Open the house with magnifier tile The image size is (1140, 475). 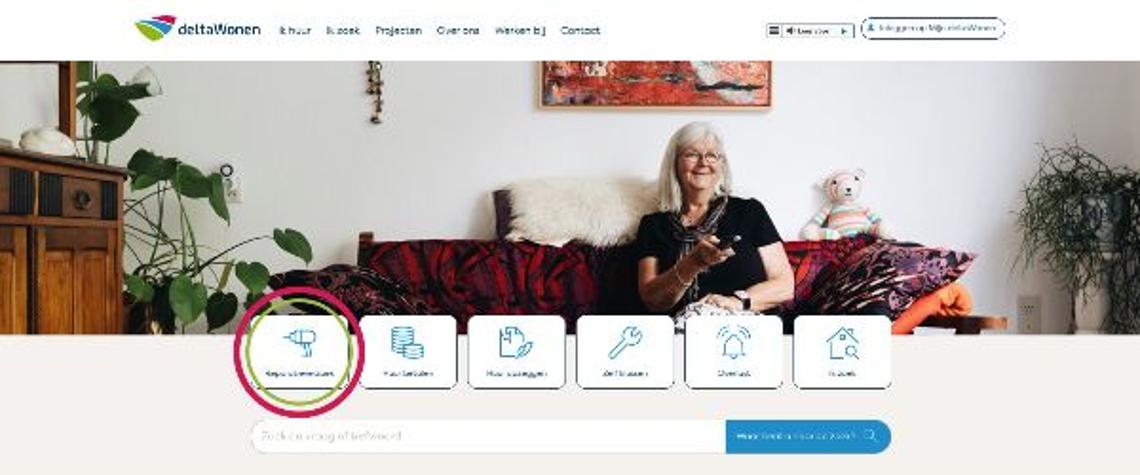coord(842,352)
